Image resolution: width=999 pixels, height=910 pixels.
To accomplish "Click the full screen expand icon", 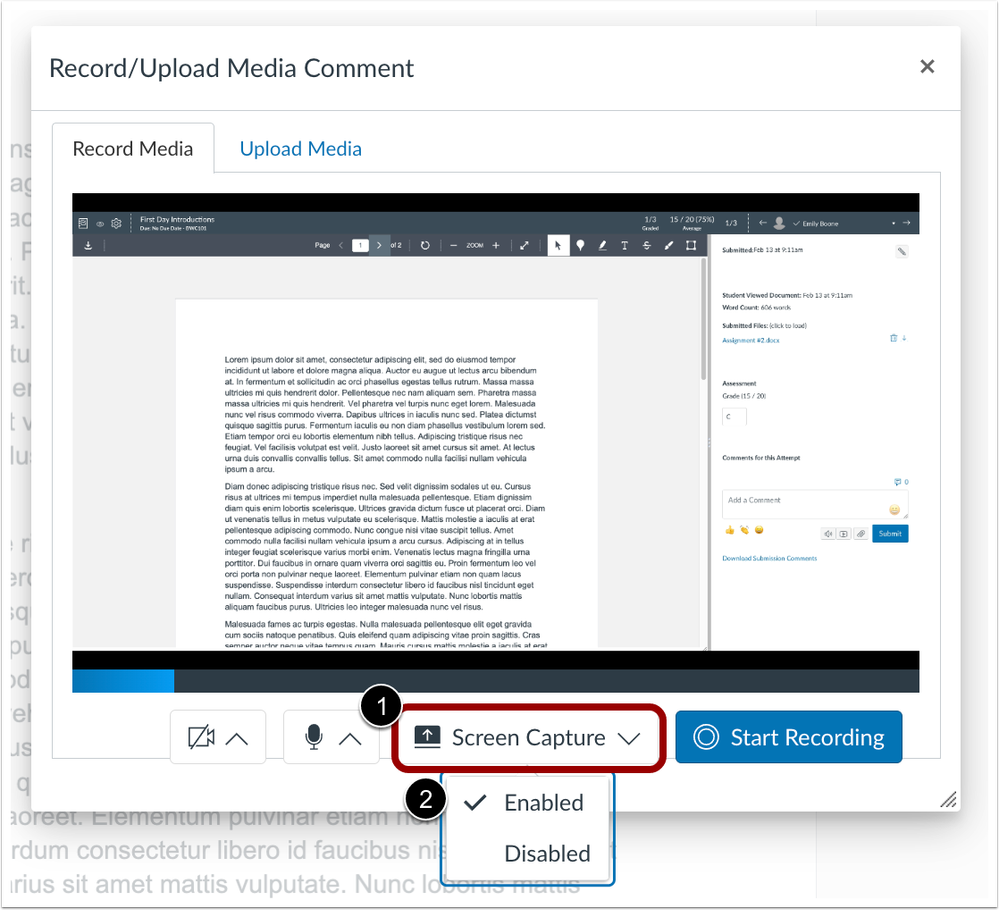I will 524,245.
